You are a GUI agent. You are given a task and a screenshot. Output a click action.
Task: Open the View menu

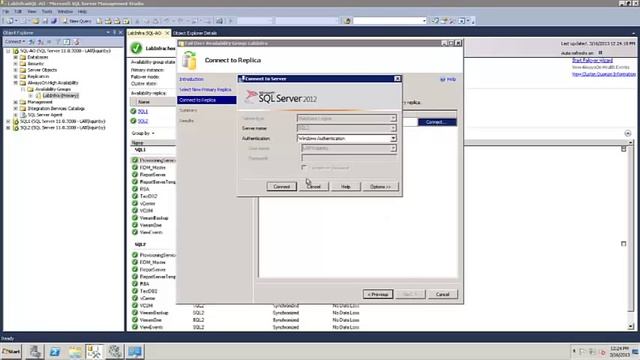coord(31,11)
